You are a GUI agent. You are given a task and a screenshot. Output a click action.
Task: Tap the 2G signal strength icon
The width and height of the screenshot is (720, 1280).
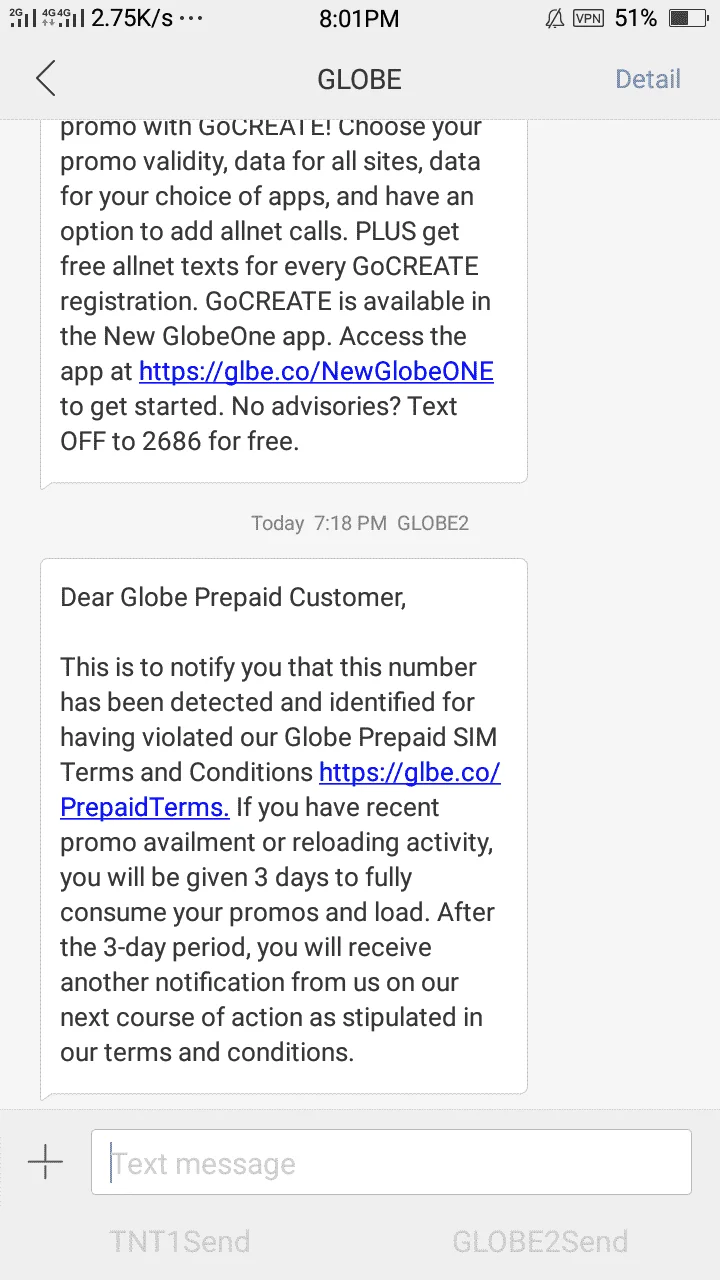[x=22, y=17]
